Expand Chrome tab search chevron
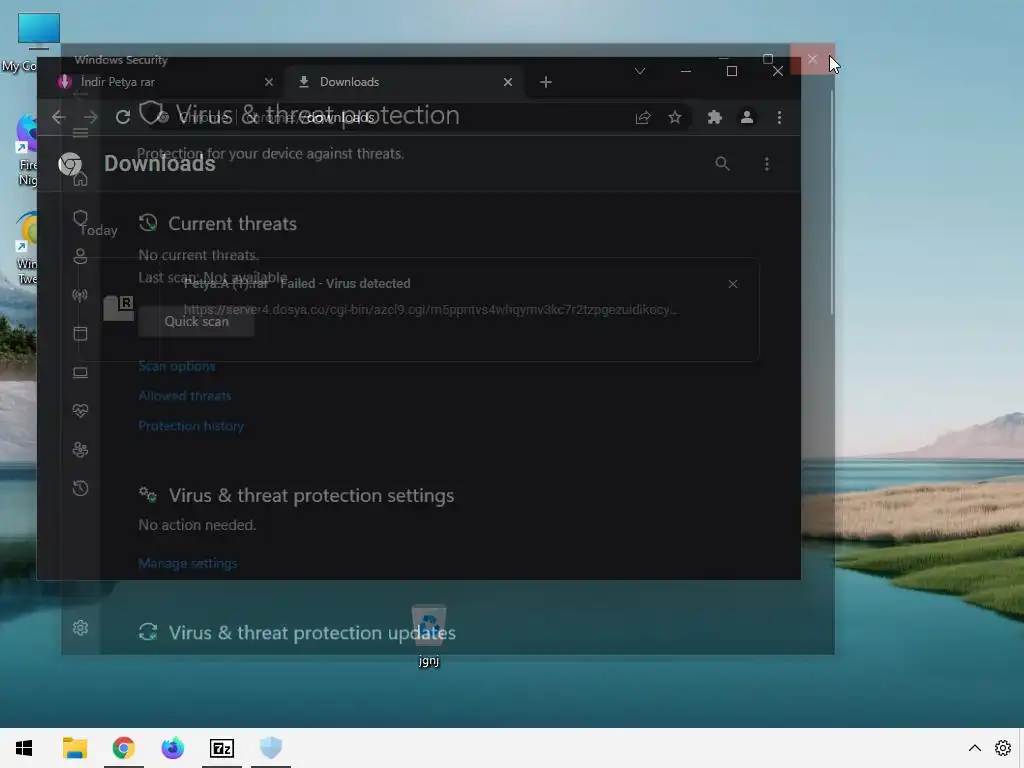 (x=640, y=71)
